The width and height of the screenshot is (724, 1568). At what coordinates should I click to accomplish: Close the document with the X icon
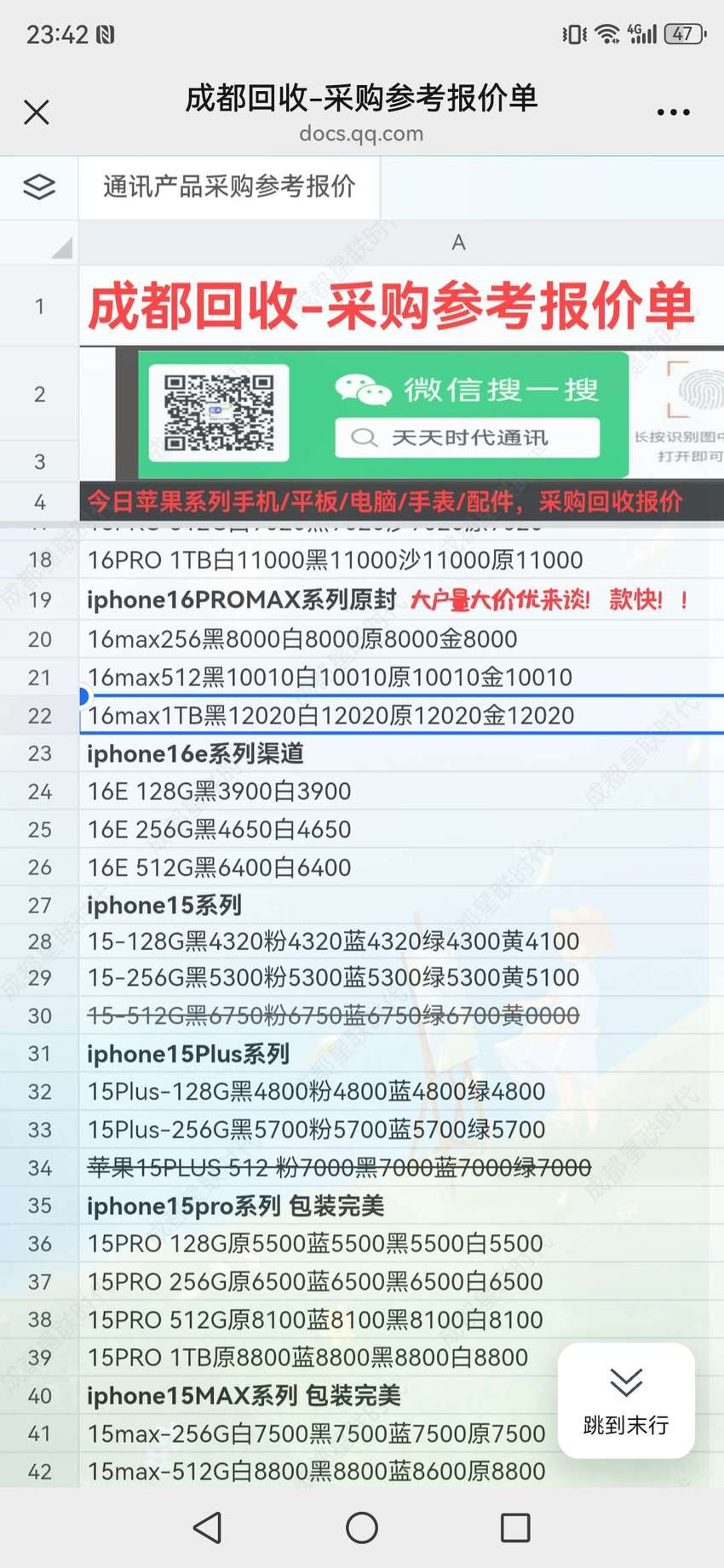coord(37,112)
